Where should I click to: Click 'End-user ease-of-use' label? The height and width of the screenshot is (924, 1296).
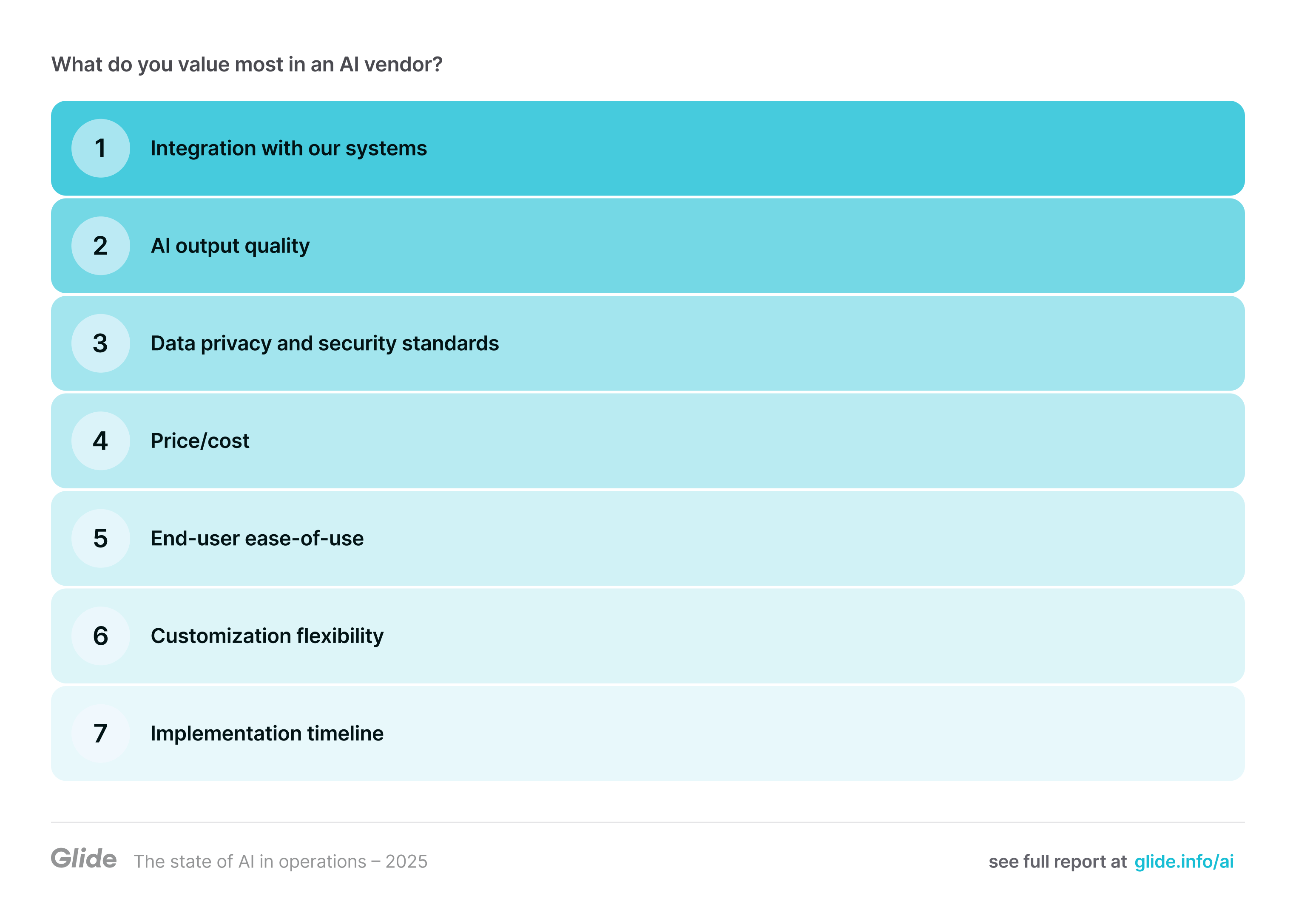click(257, 538)
